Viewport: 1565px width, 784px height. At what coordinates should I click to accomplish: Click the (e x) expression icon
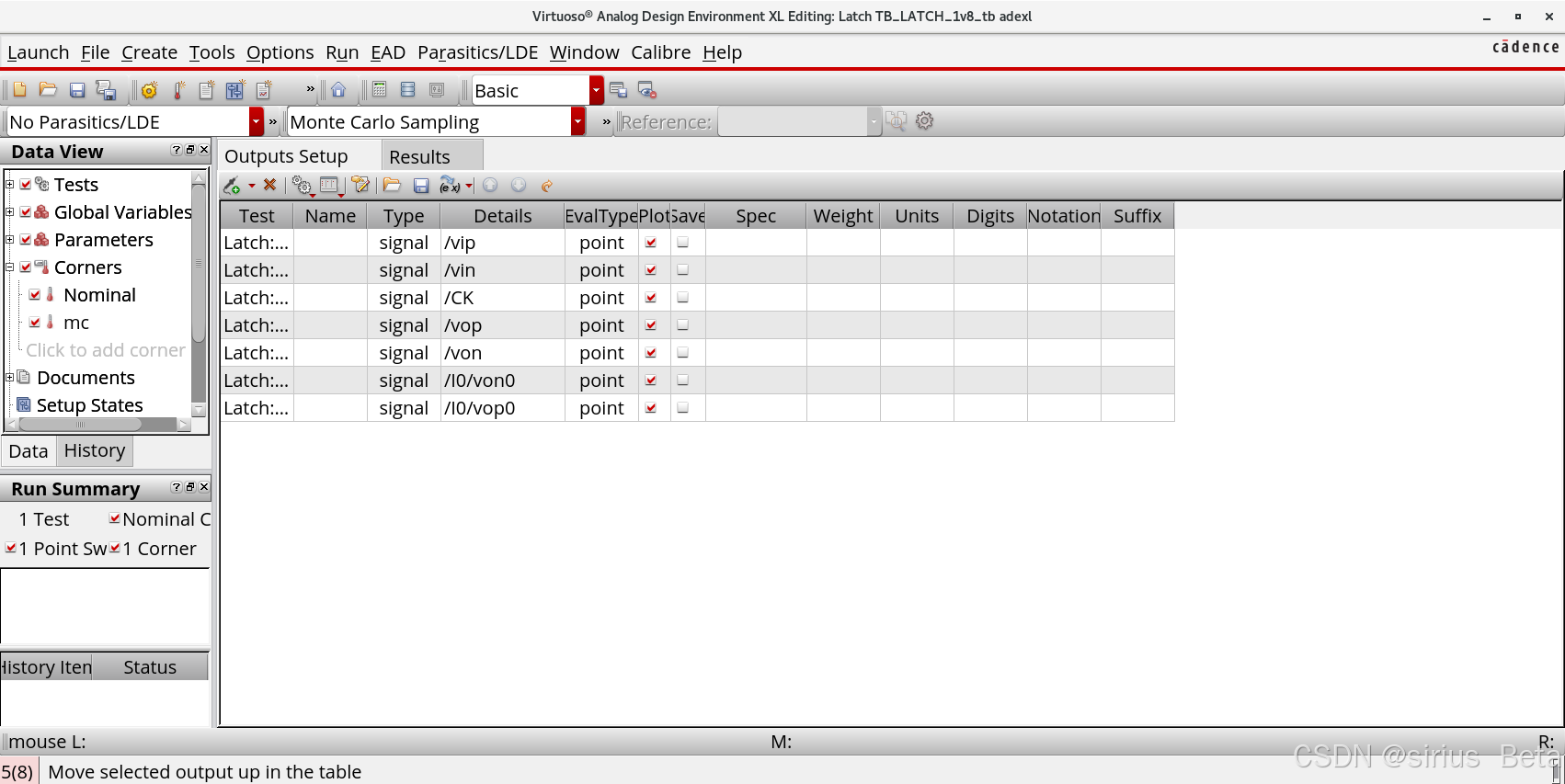tap(451, 186)
